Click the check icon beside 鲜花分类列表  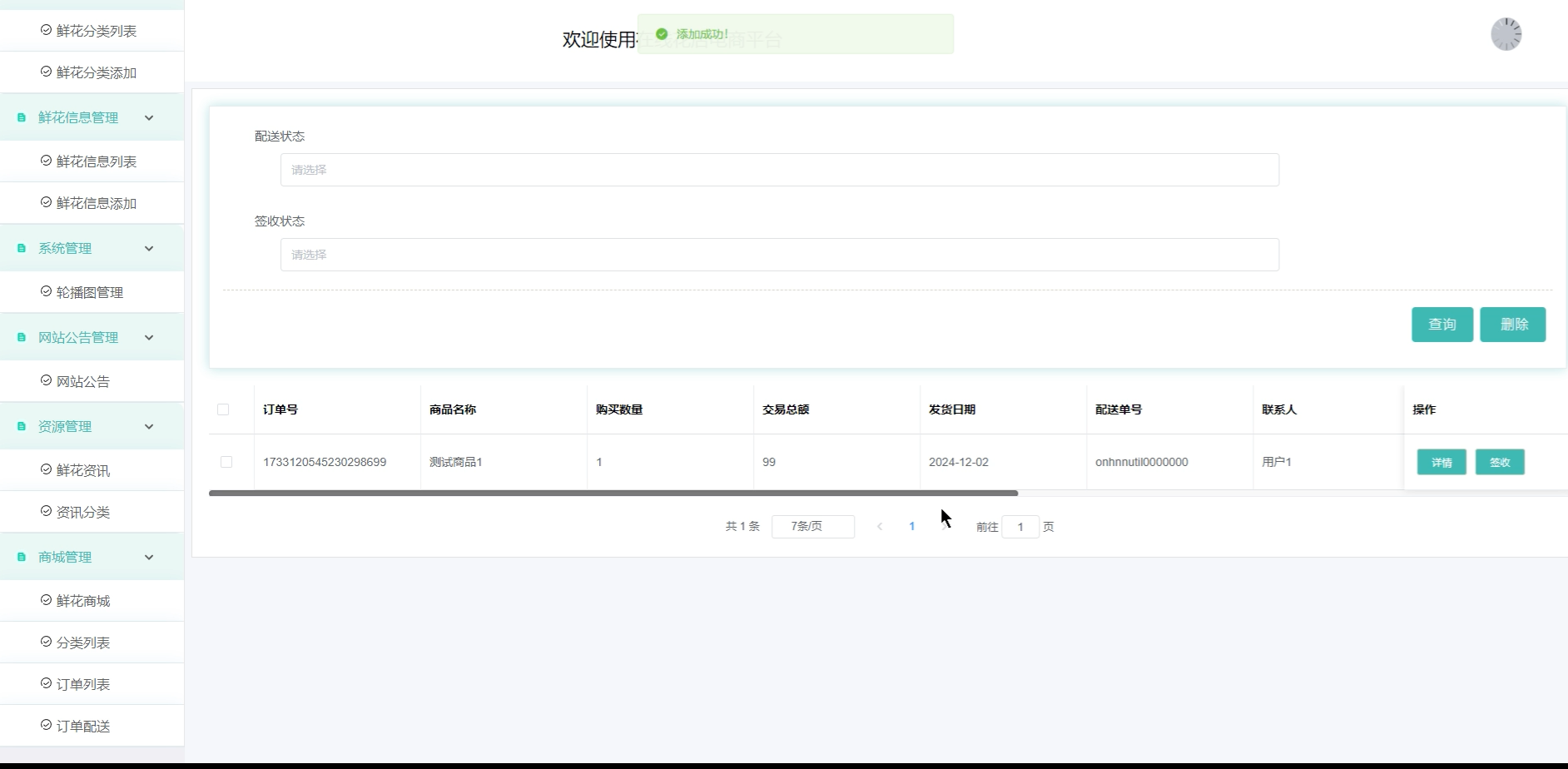pos(46,30)
